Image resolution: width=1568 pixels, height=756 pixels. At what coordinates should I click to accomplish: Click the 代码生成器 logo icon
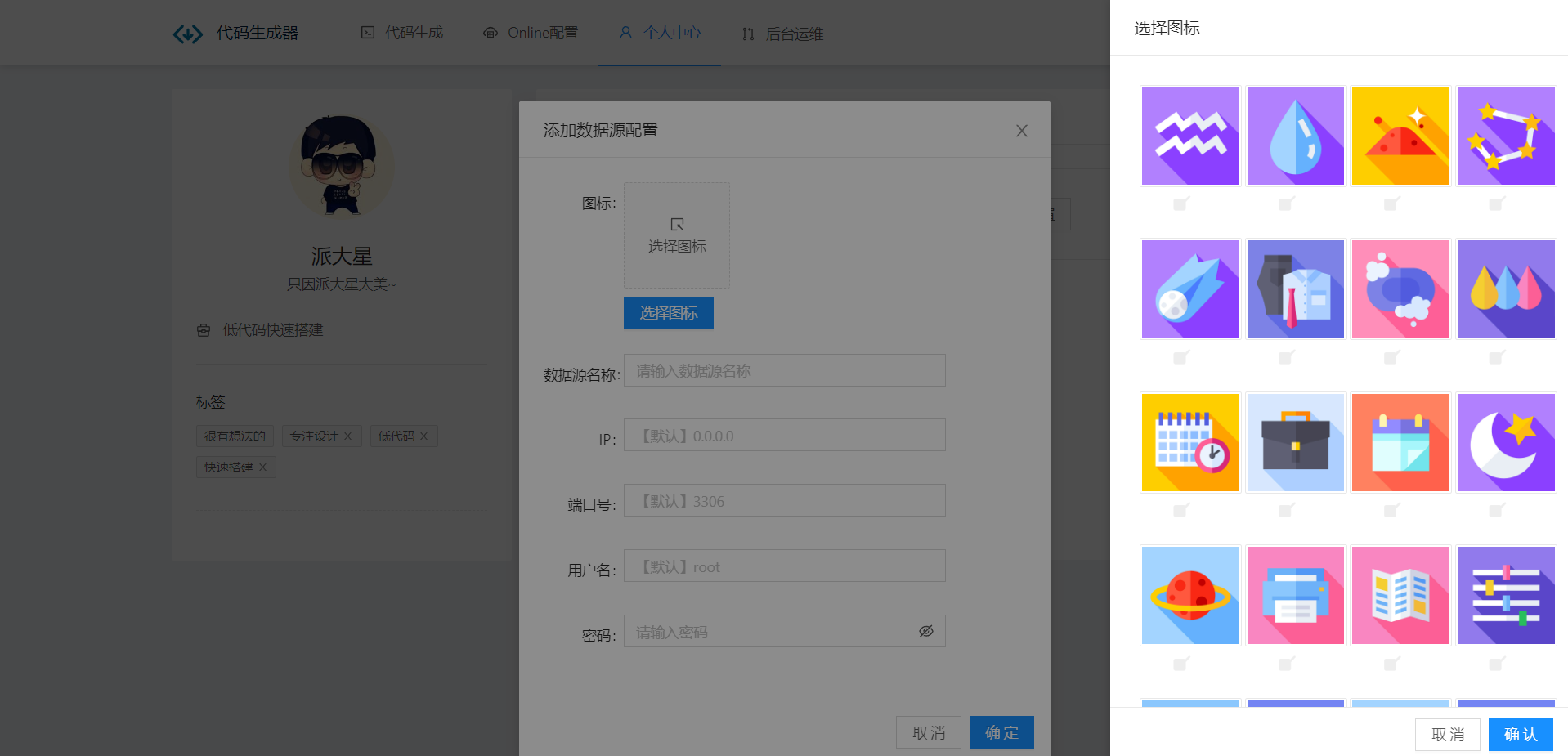188,34
